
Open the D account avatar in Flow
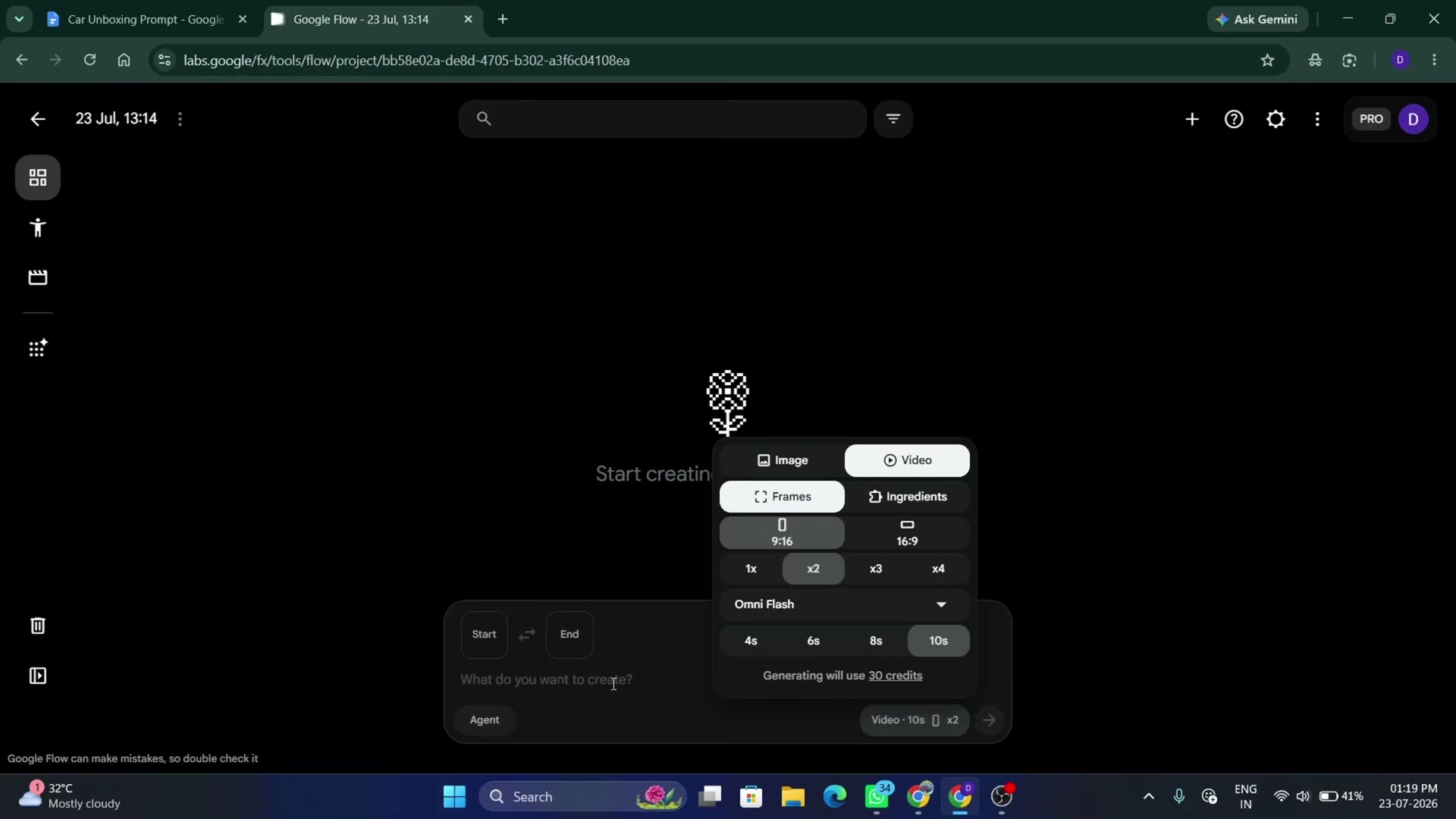pos(1414,119)
